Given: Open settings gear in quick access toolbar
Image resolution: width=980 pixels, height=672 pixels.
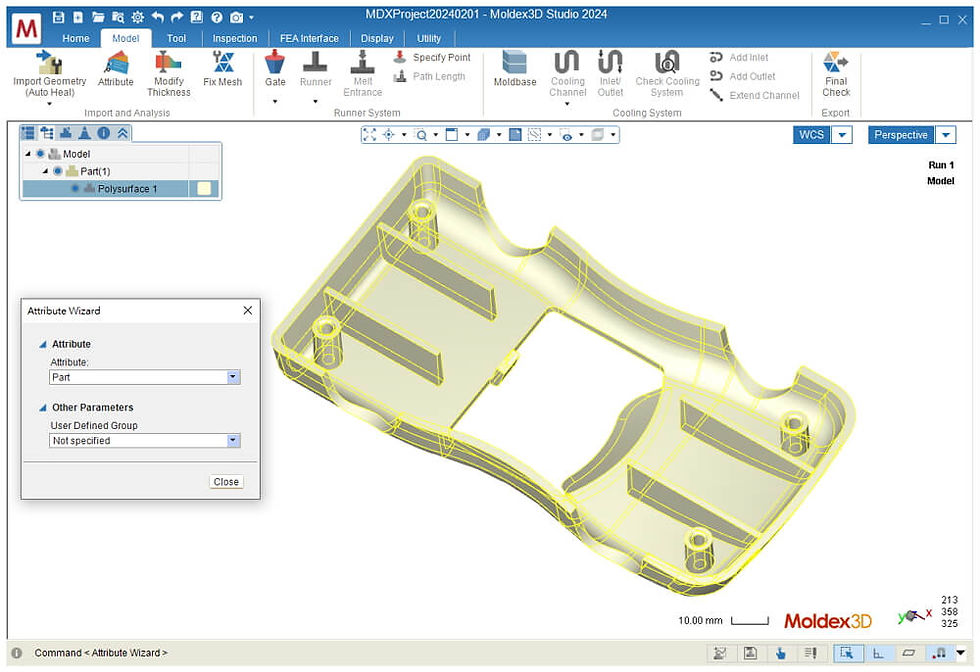Looking at the screenshot, I should (x=138, y=17).
